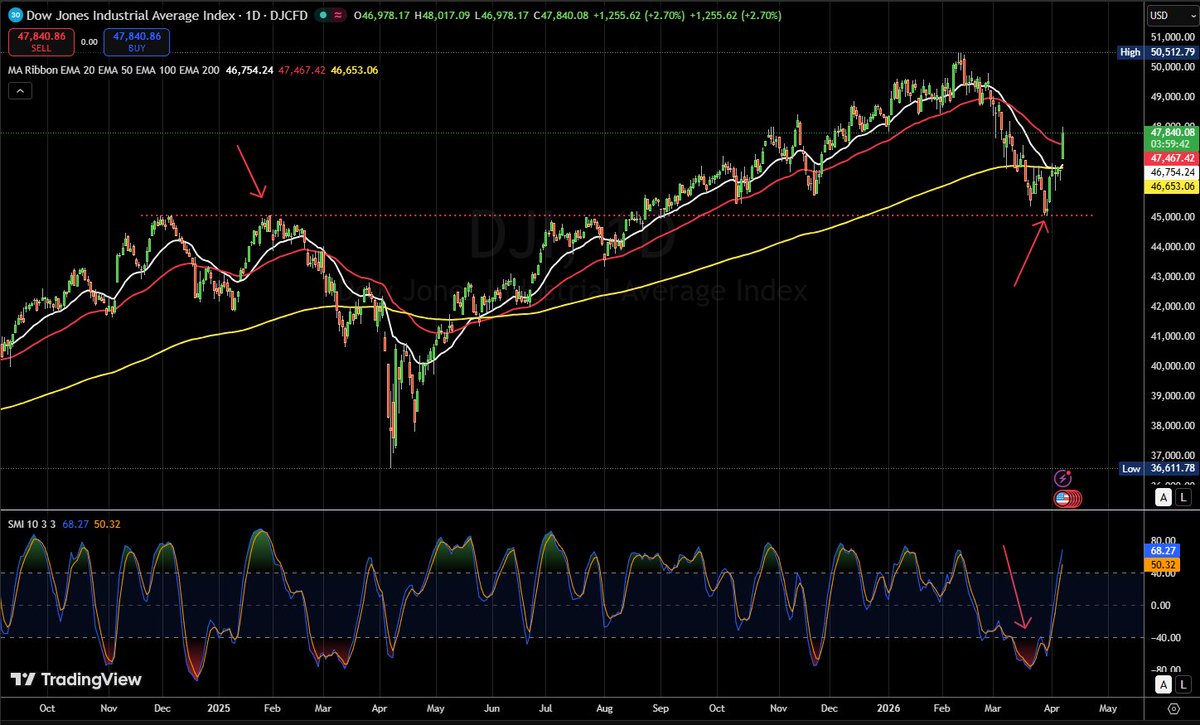This screenshot has height=725, width=1200.
Task: Toggle the SMI pane's A scale button
Action: [1163, 684]
